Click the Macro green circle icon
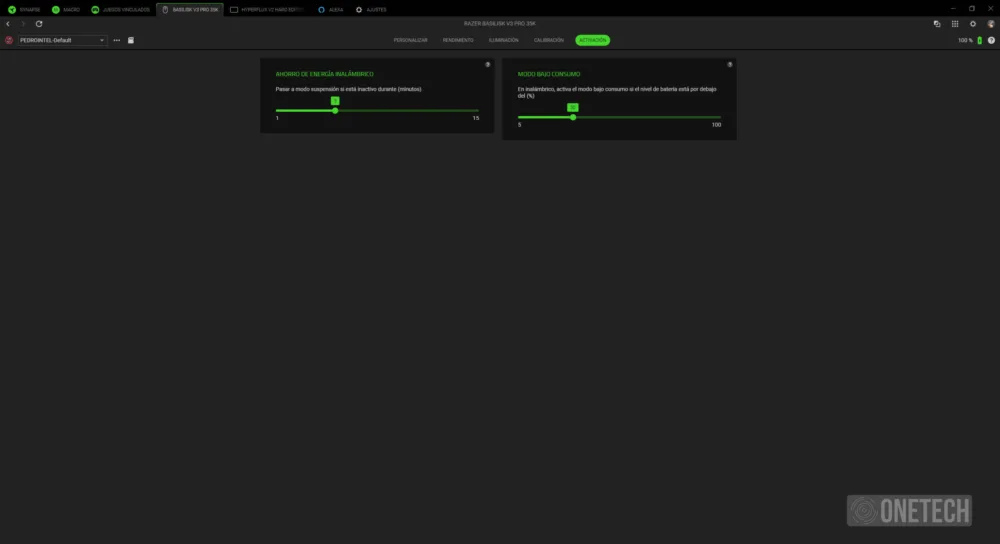Viewport: 1000px width, 544px height. 55,10
